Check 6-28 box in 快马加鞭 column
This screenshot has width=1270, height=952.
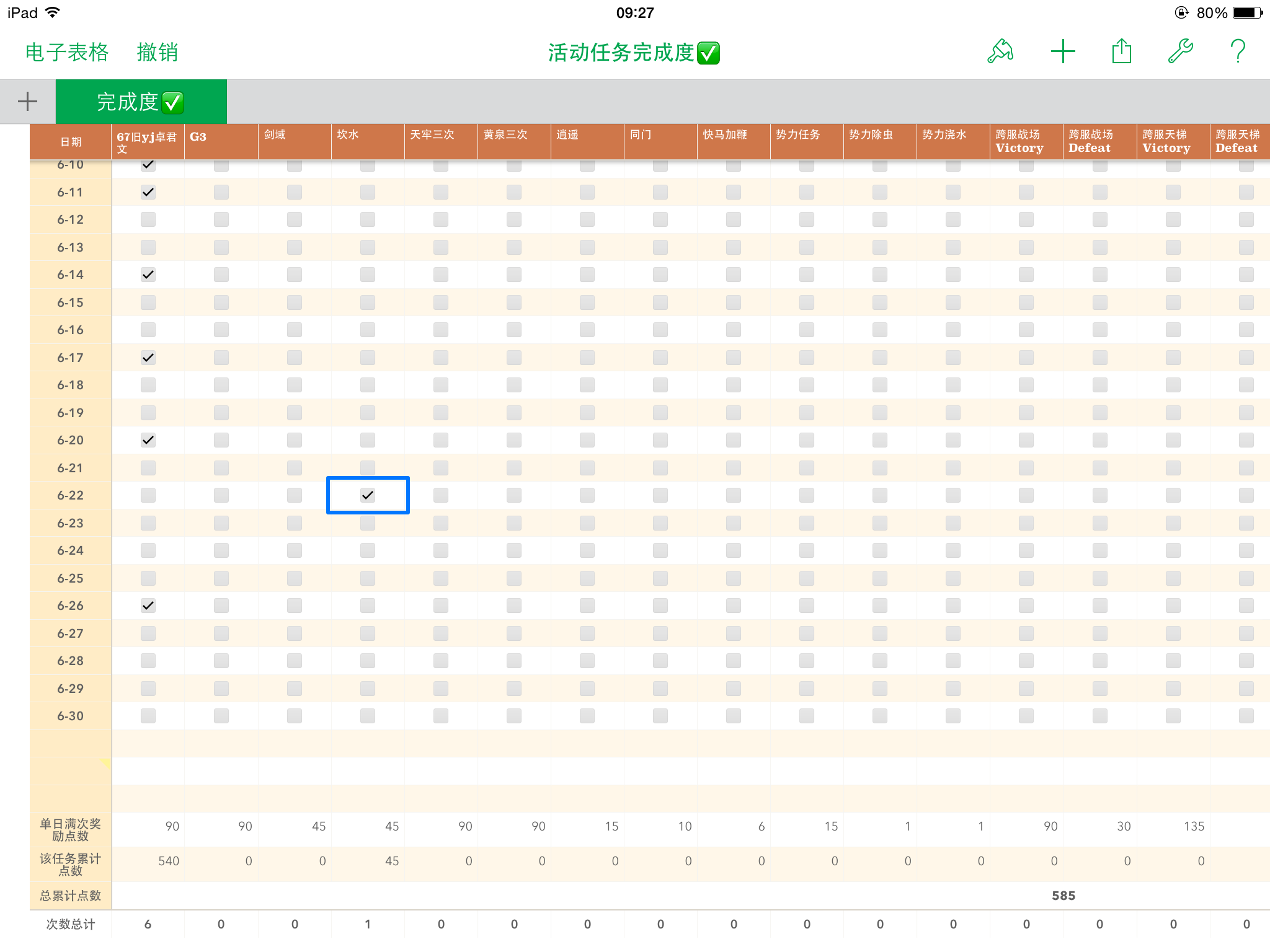tap(734, 661)
